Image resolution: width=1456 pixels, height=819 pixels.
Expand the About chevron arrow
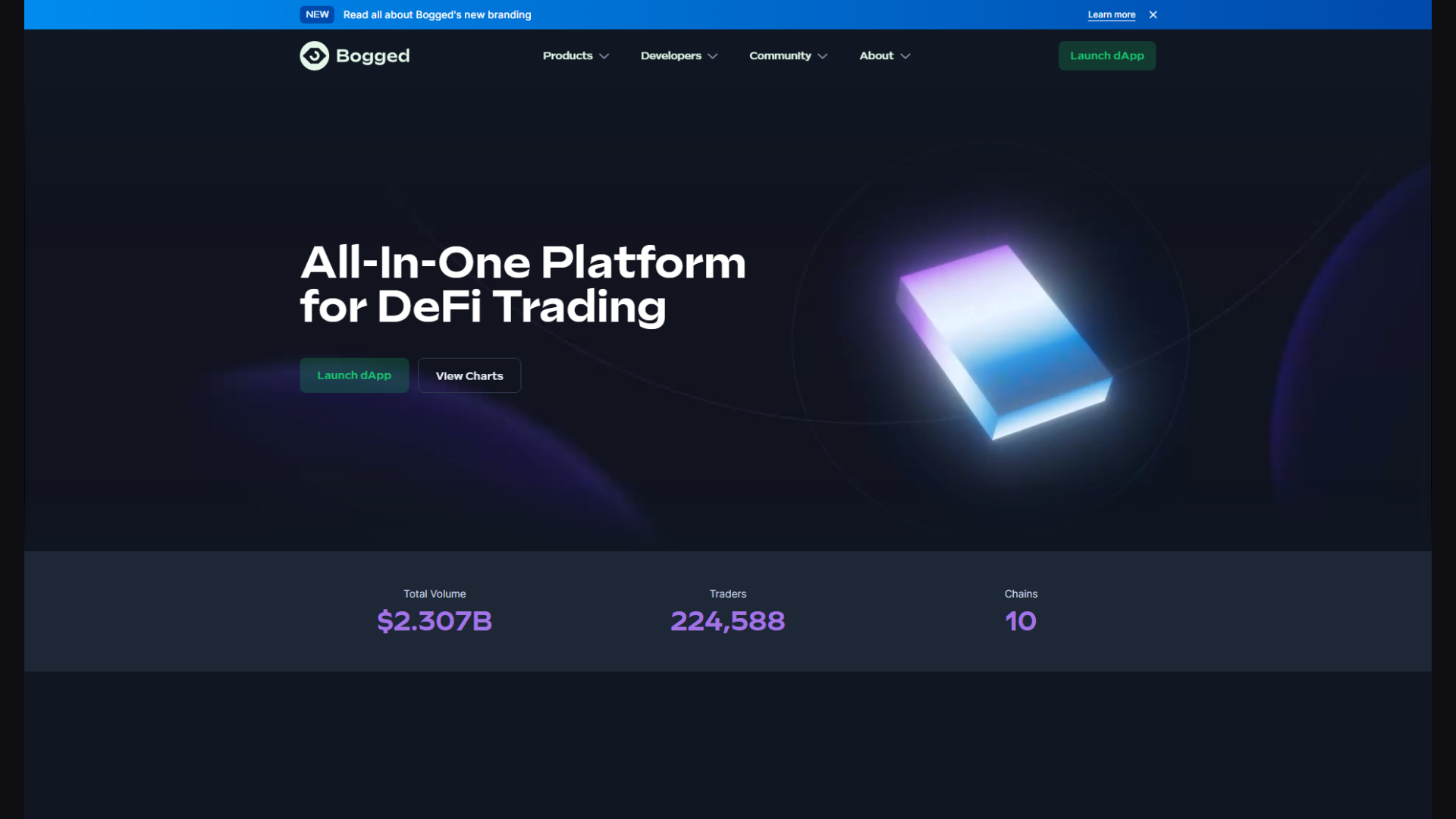pos(905,56)
